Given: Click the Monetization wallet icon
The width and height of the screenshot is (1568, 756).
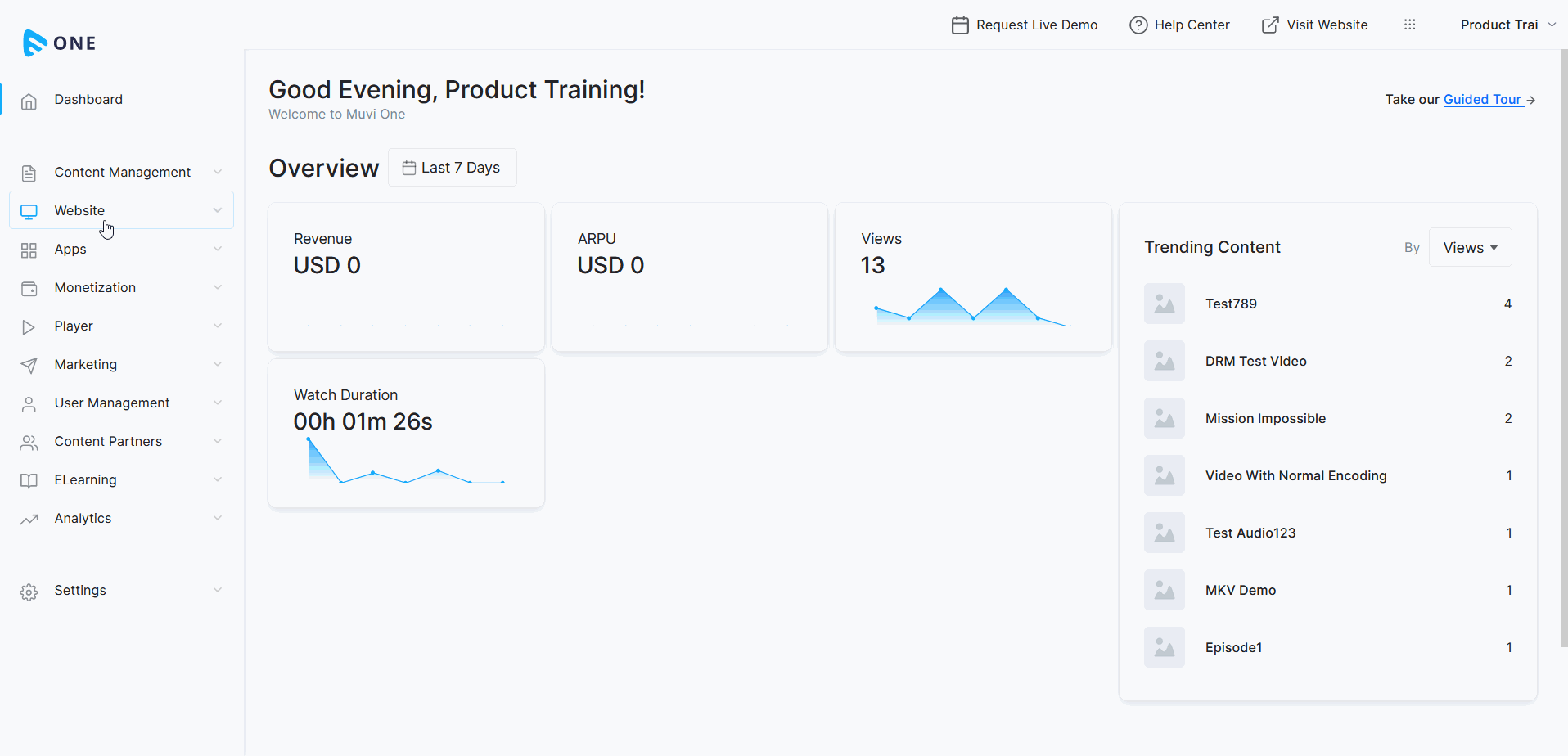Looking at the screenshot, I should (29, 289).
